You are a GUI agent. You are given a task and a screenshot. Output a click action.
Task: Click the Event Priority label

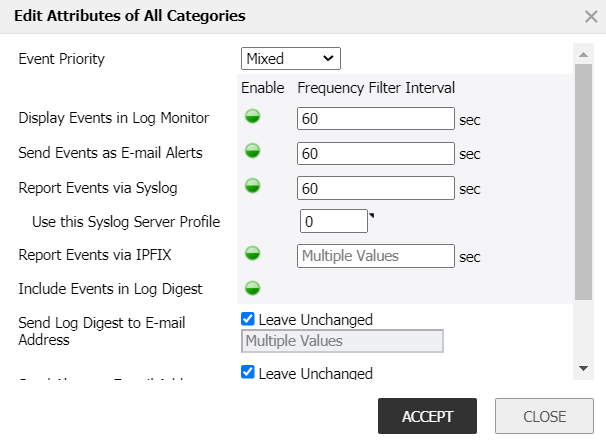[61, 59]
